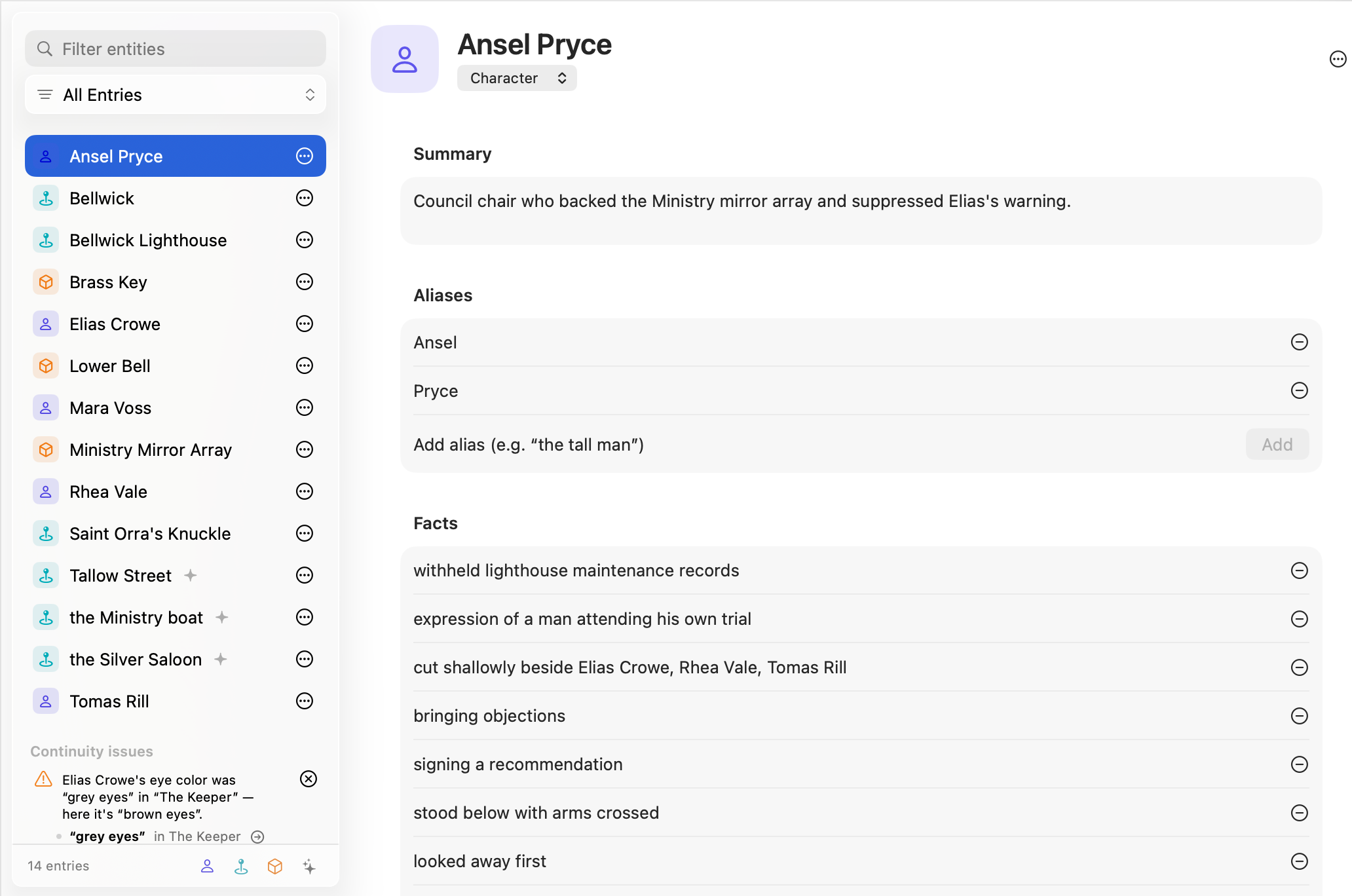Image resolution: width=1352 pixels, height=896 pixels.
Task: Select the Ansel Pryce entry
Action: coord(176,156)
